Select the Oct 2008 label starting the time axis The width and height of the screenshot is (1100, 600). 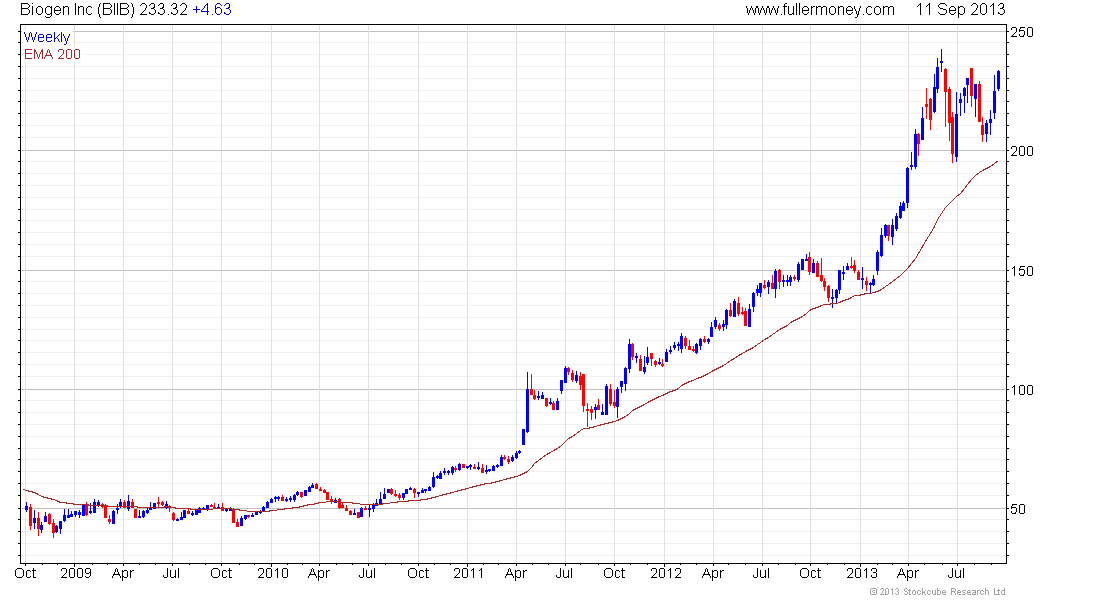(25, 573)
